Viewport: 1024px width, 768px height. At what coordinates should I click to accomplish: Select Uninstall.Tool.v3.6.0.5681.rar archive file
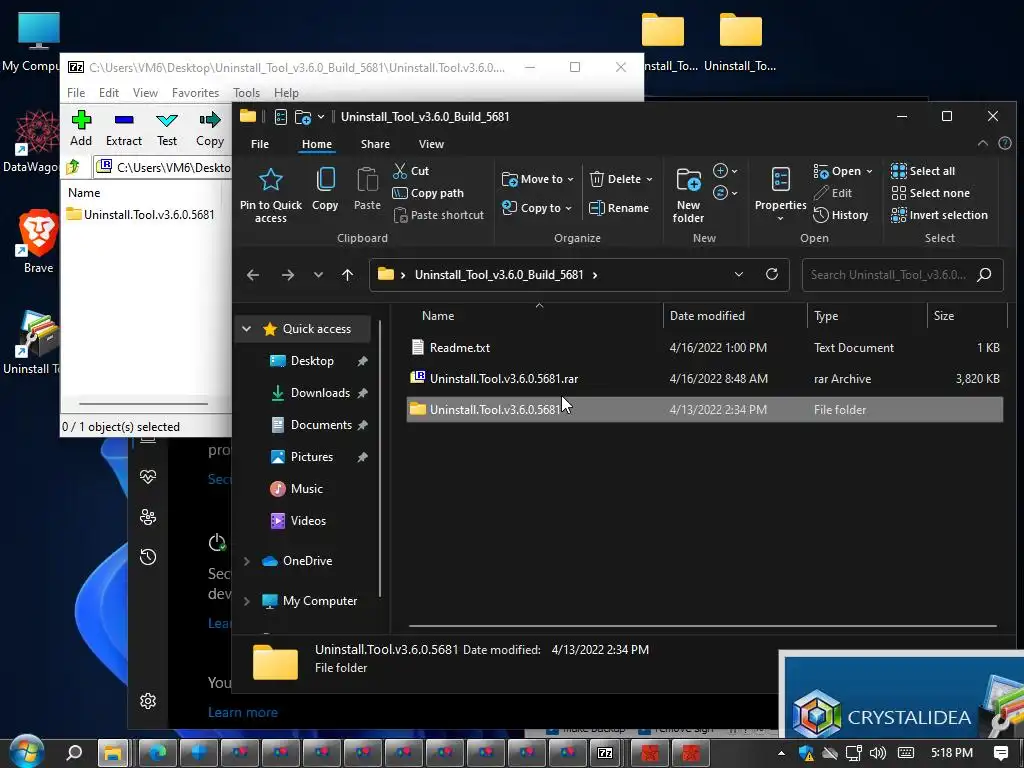[x=705, y=379]
